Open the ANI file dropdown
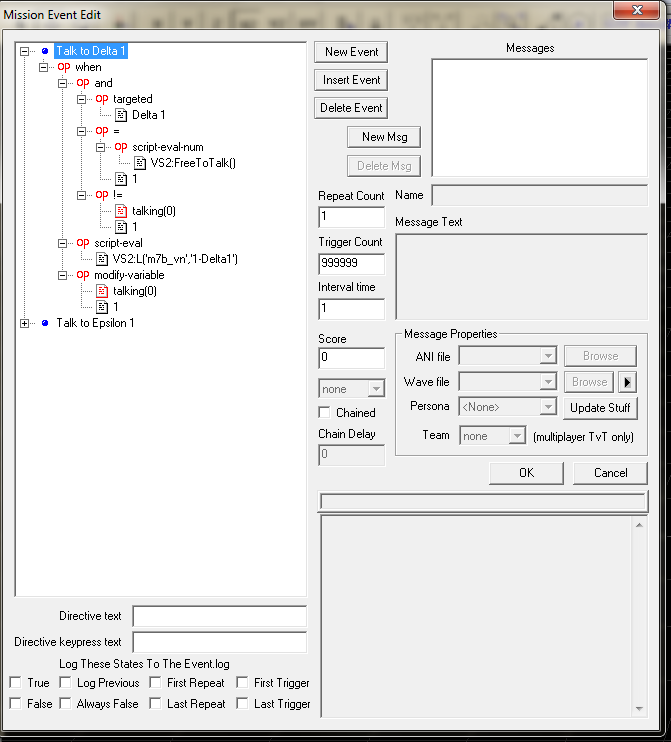 (x=548, y=356)
